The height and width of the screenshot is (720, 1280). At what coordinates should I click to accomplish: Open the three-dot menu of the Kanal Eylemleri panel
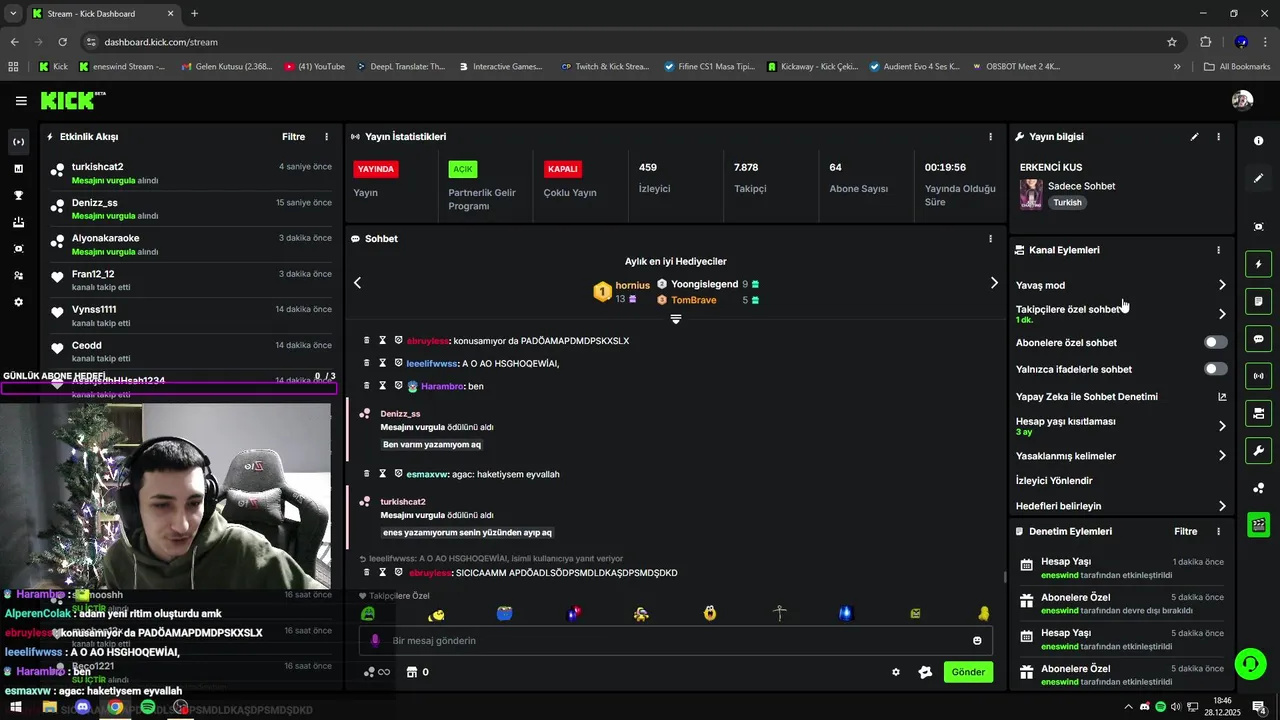coord(1218,250)
